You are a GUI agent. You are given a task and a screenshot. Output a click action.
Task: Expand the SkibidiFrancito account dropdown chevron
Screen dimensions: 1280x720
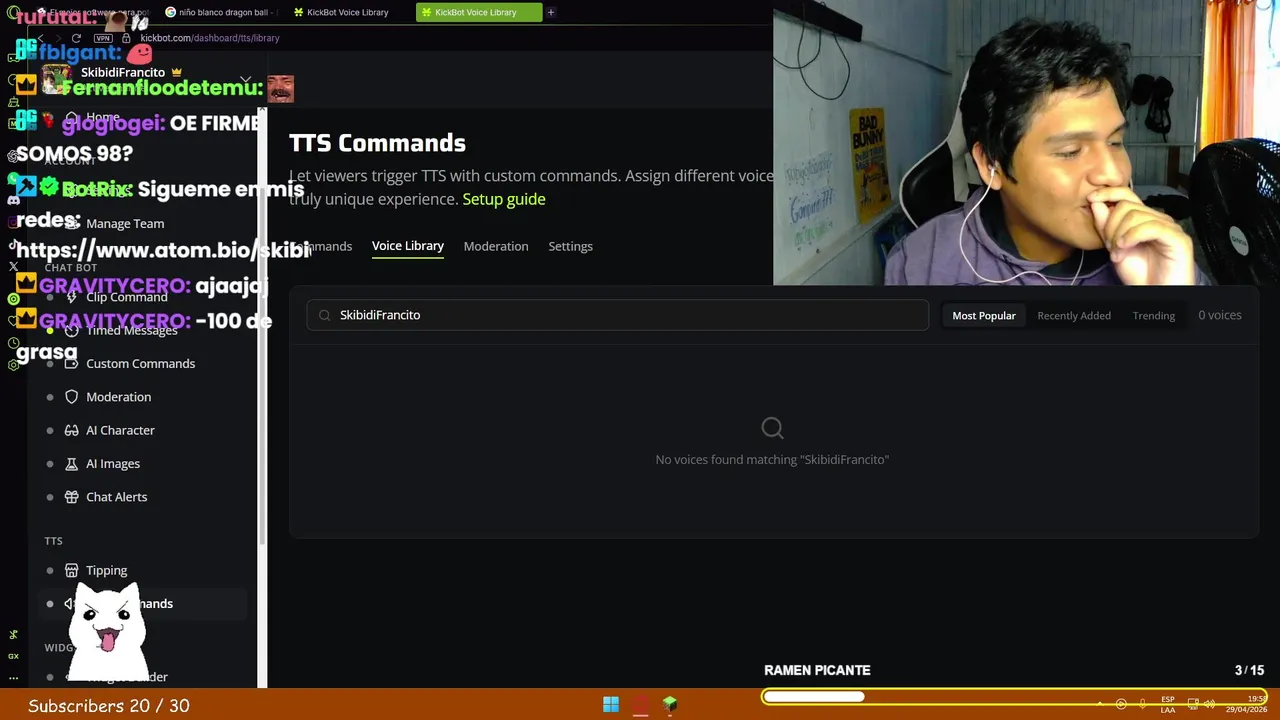[245, 79]
